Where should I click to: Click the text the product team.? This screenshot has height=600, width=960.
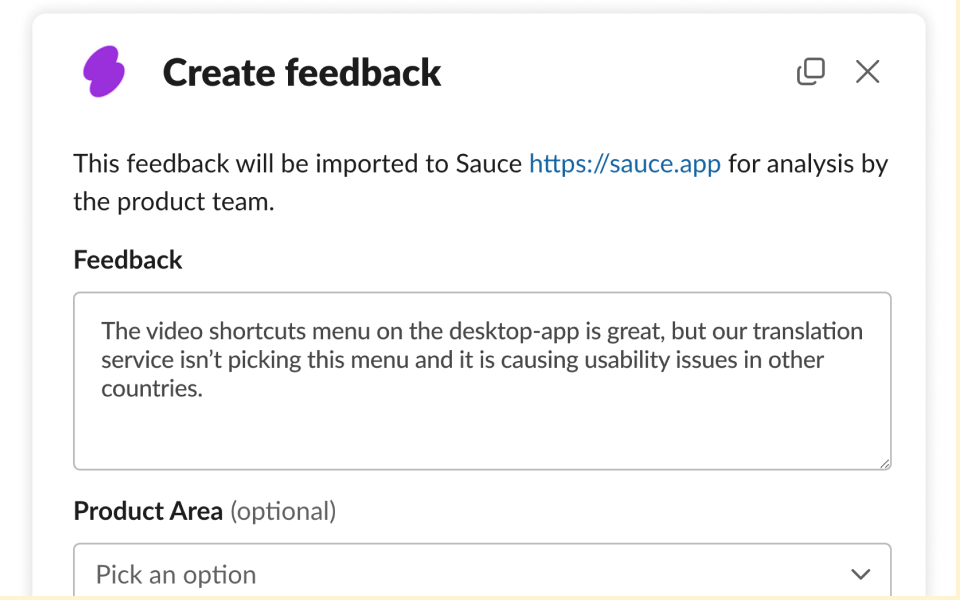pos(173,202)
